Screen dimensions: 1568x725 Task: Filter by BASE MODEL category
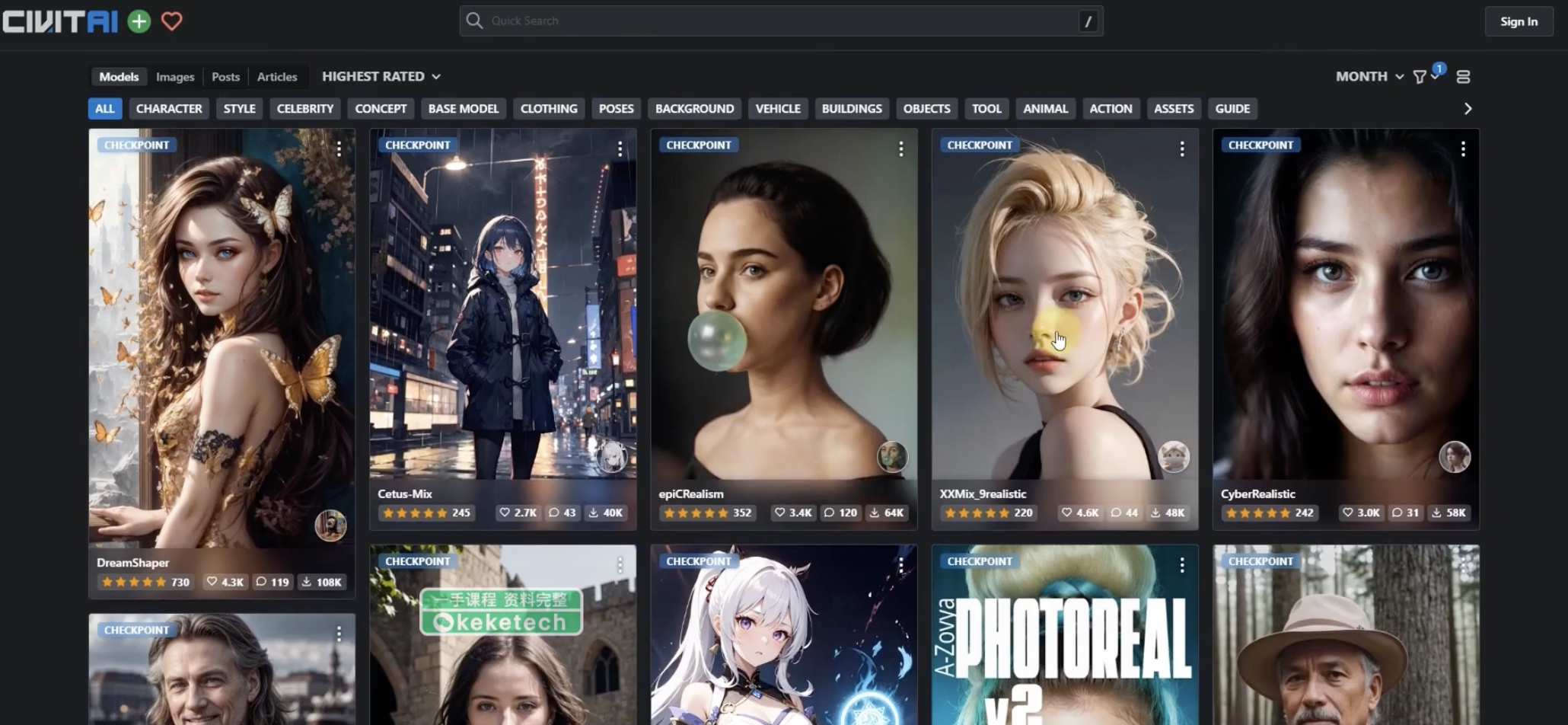(464, 109)
